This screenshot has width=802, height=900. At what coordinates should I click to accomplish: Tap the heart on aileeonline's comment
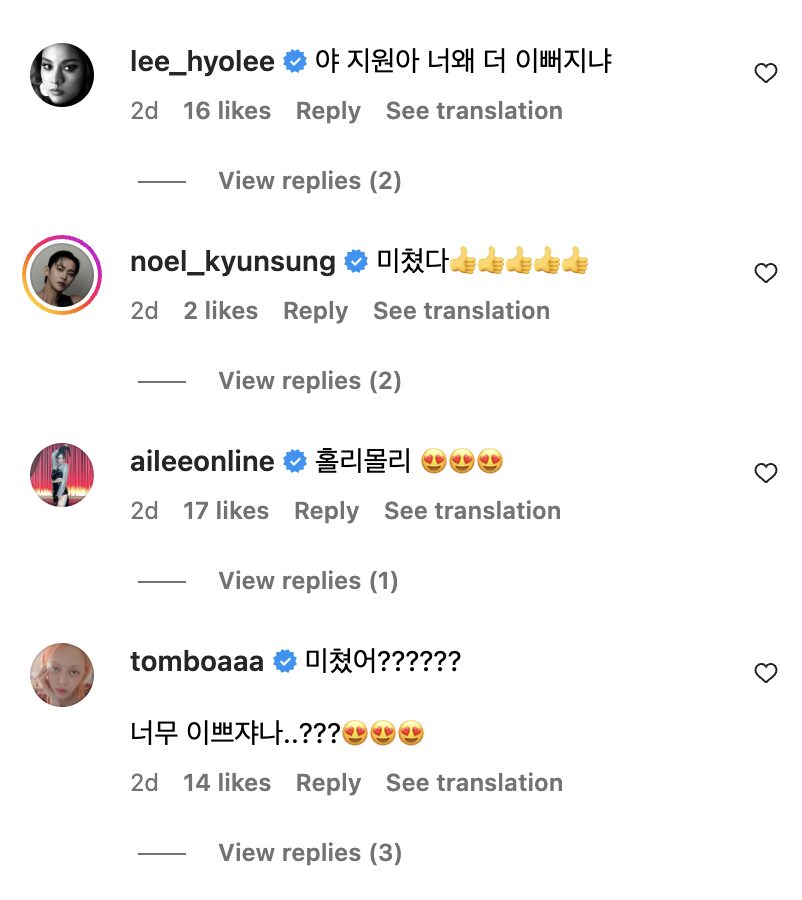pyautogui.click(x=765, y=473)
